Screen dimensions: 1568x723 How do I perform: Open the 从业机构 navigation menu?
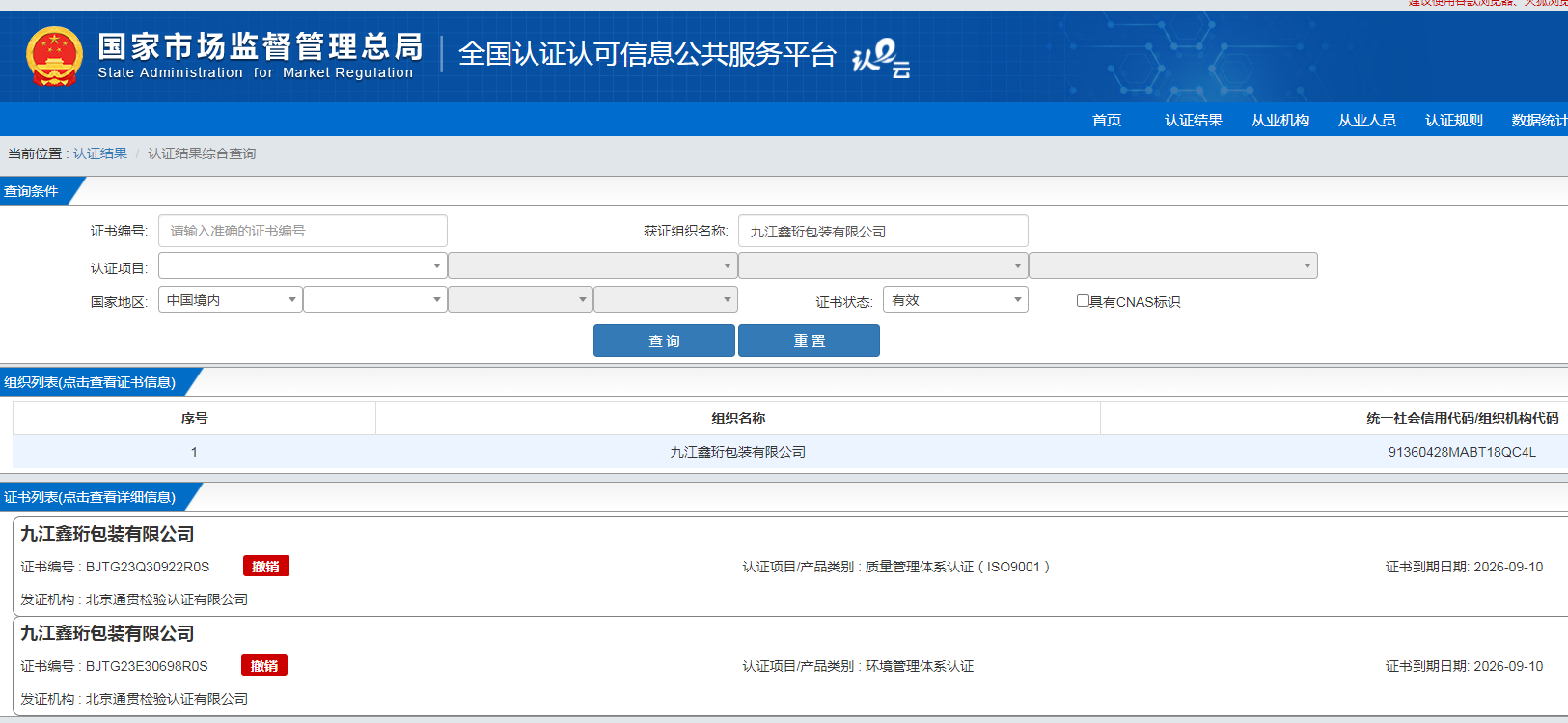pos(1280,120)
